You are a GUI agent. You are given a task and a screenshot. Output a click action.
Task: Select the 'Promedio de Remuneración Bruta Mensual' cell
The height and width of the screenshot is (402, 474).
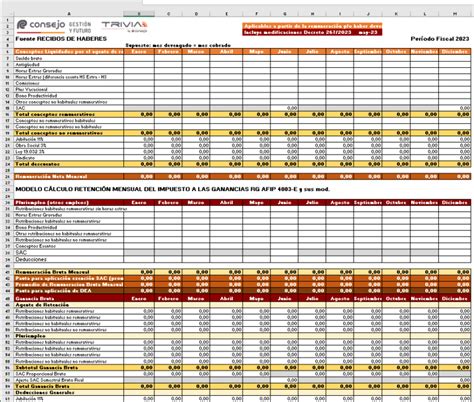coord(69,285)
